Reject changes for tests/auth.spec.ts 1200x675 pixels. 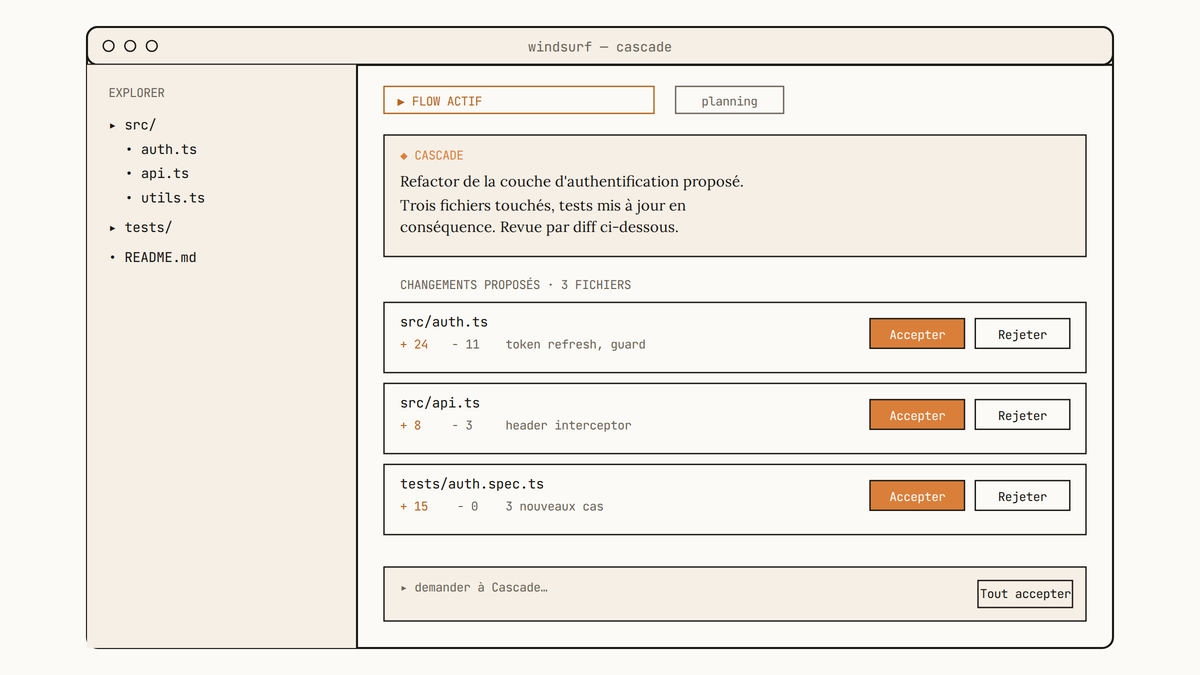pyautogui.click(x=1022, y=496)
